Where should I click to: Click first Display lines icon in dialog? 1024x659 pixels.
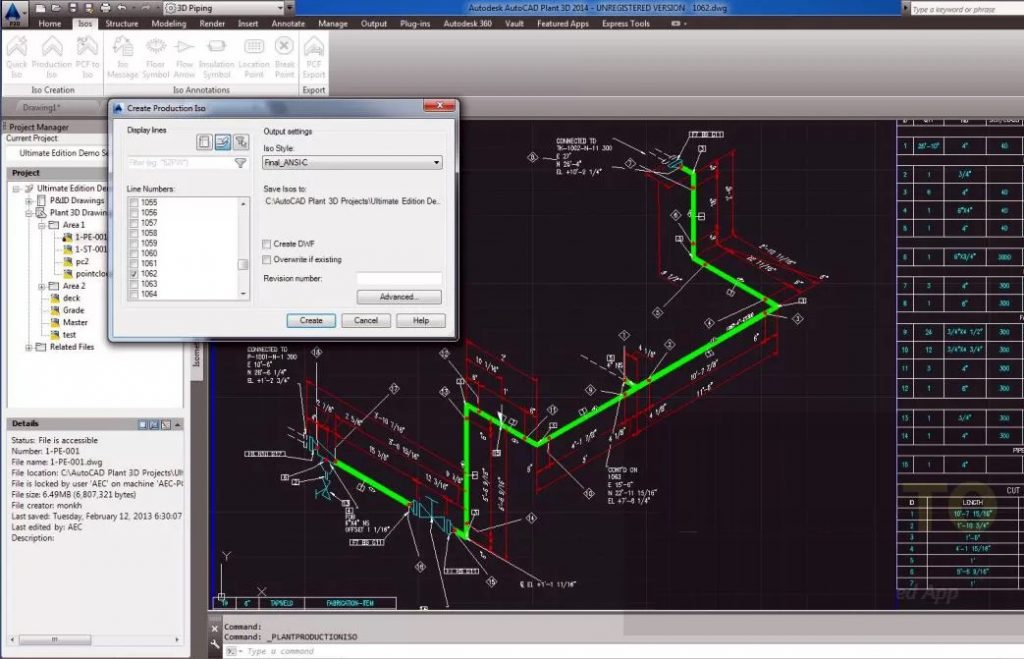click(x=204, y=142)
